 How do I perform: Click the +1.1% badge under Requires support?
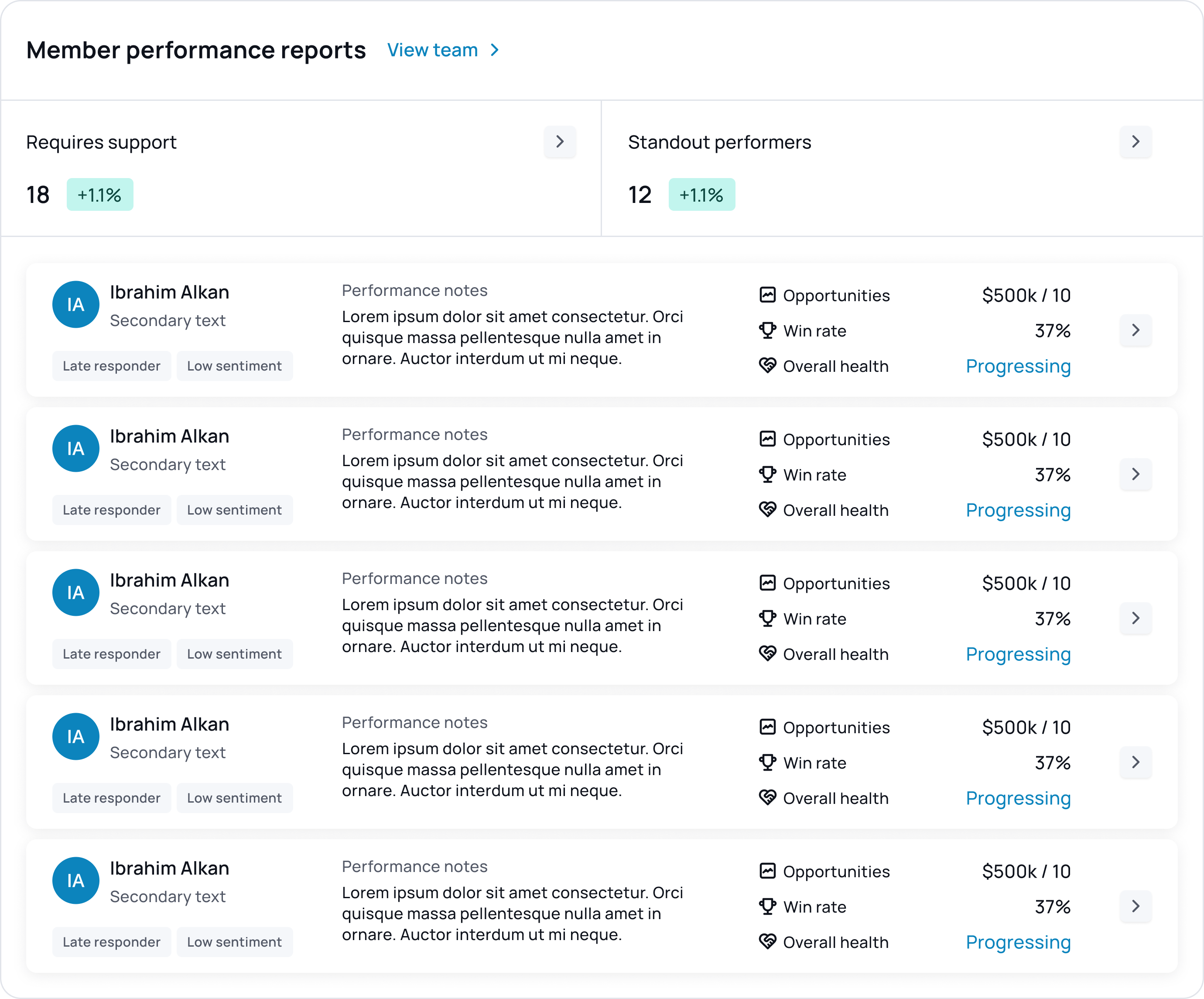point(100,195)
